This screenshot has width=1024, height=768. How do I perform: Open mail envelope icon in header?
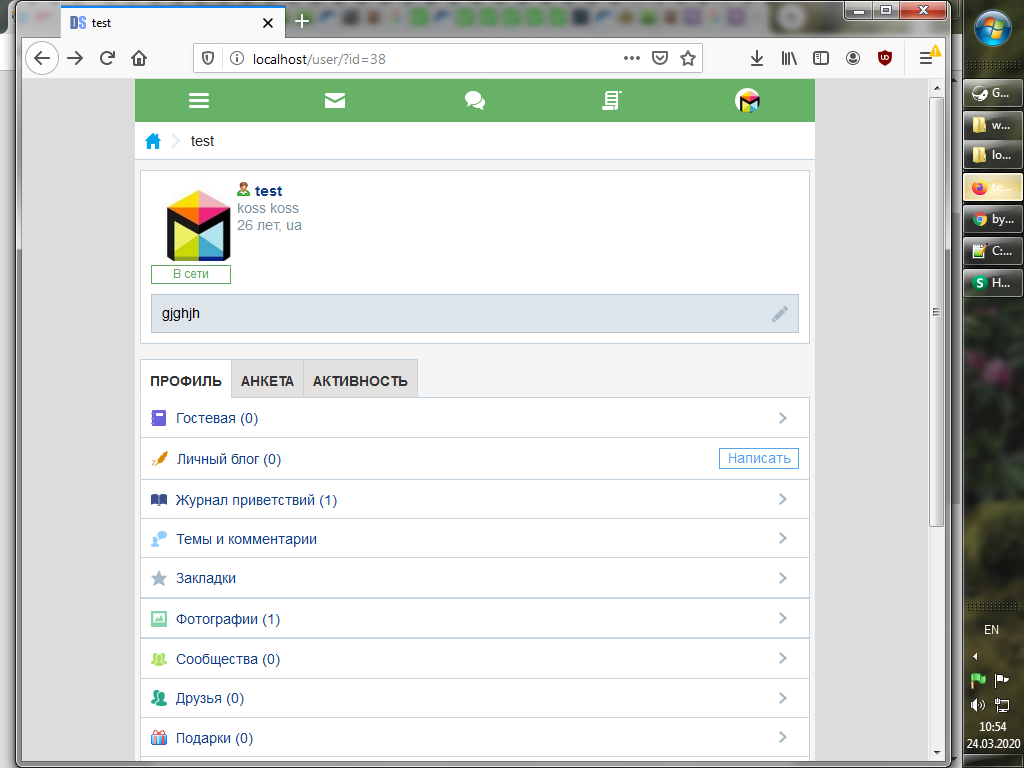coord(335,100)
